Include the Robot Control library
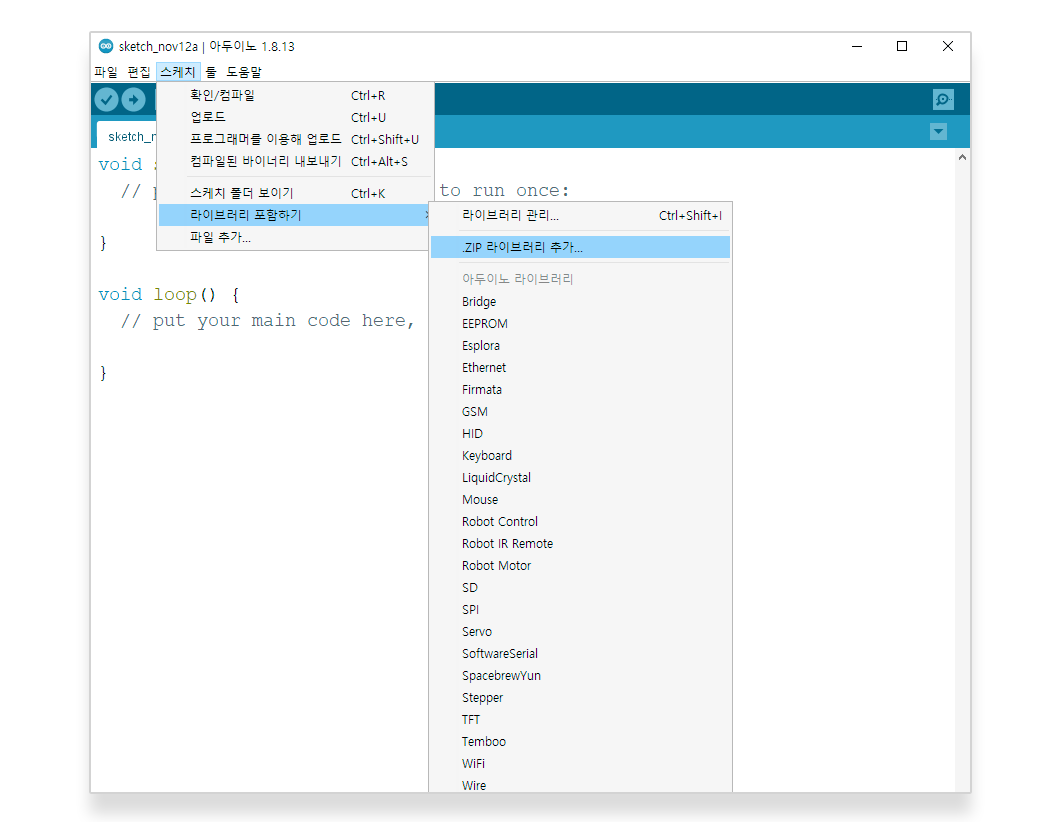The width and height of the screenshot is (1063, 822). coord(580,522)
